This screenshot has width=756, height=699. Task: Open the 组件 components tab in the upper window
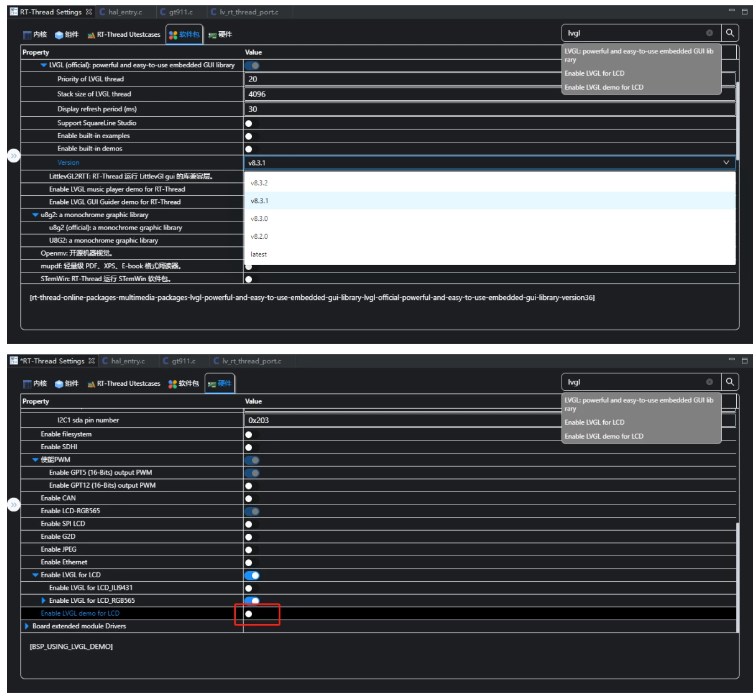point(67,34)
